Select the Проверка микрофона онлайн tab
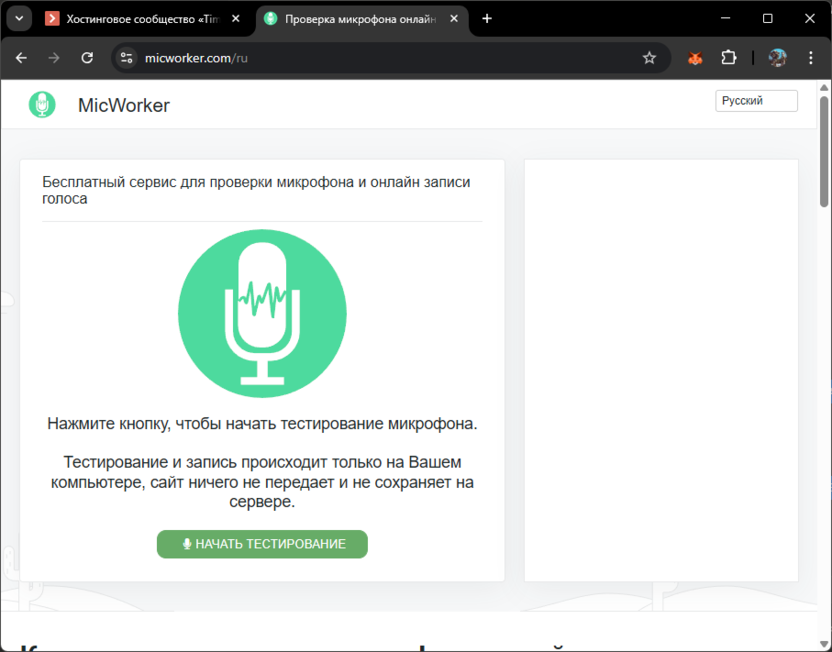This screenshot has height=652, width=832. pyautogui.click(x=361, y=19)
